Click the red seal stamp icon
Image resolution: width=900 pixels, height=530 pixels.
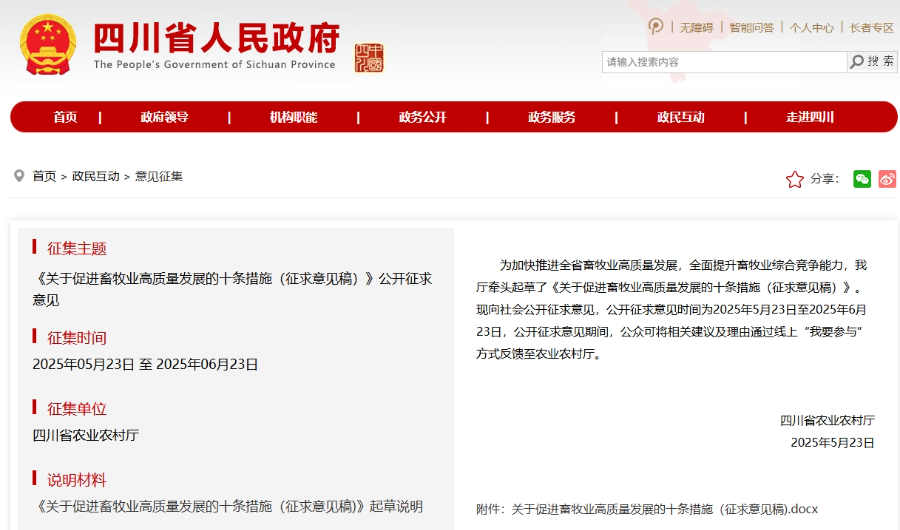369,58
